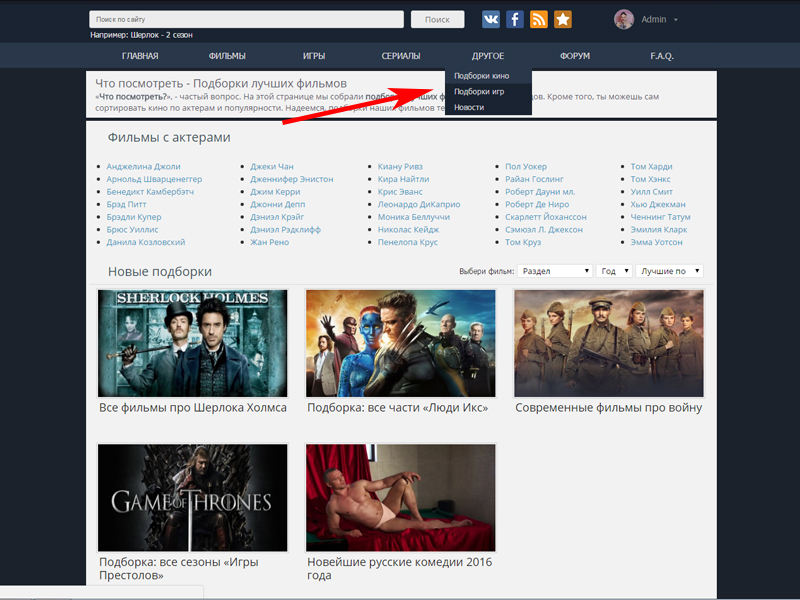Screen dimensions: 800x600
Task: Open Роберт Дауни мл. actor link
Action: tap(540, 192)
